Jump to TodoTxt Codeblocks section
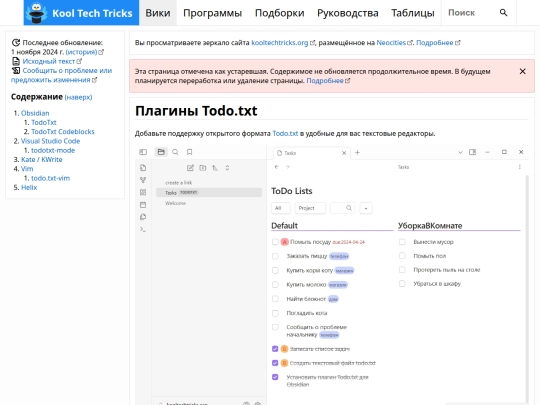Image resolution: width=540 pixels, height=405 pixels. click(63, 132)
